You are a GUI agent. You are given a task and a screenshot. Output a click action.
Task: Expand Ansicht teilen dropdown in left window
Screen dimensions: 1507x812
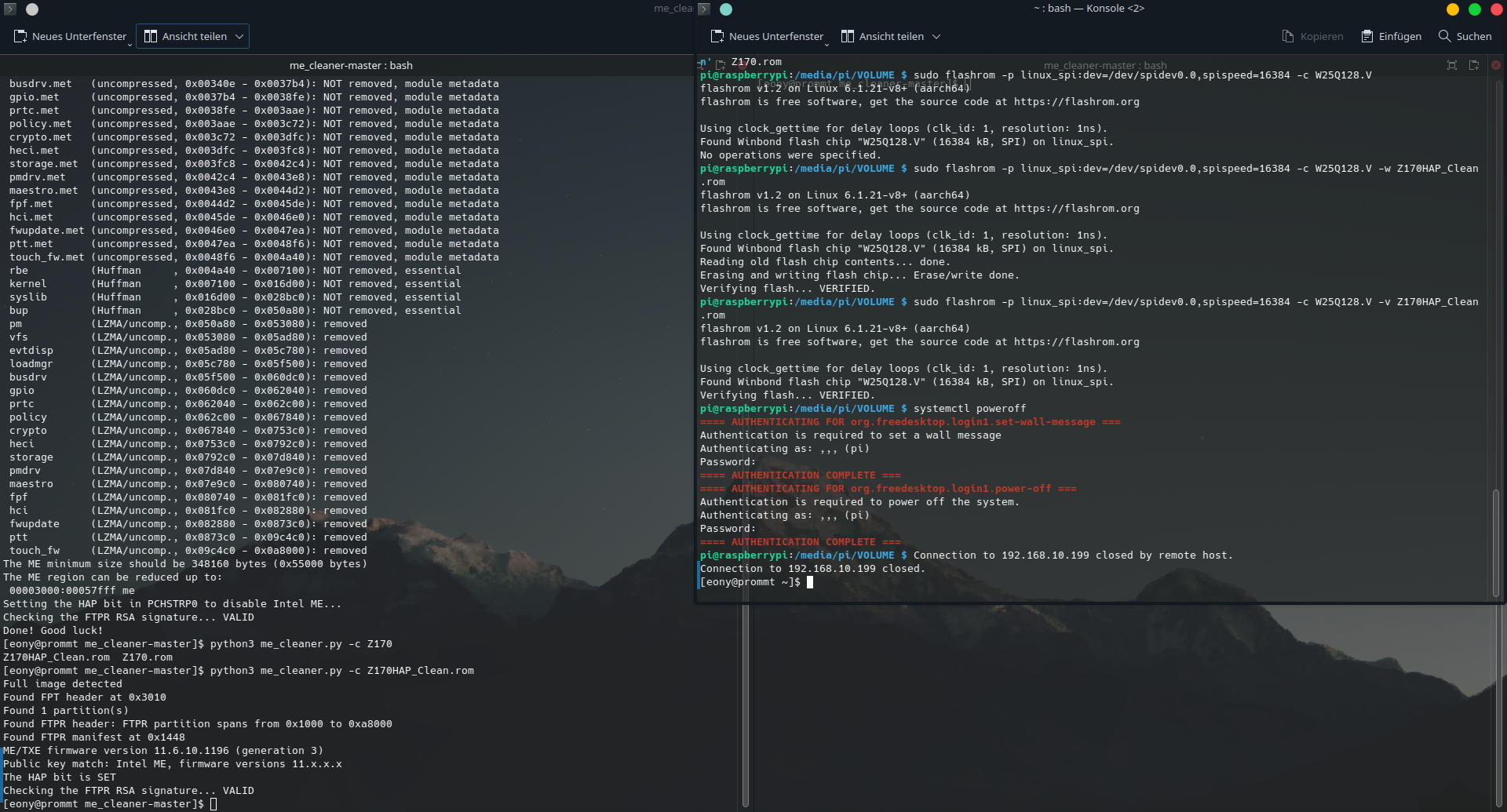coord(239,36)
